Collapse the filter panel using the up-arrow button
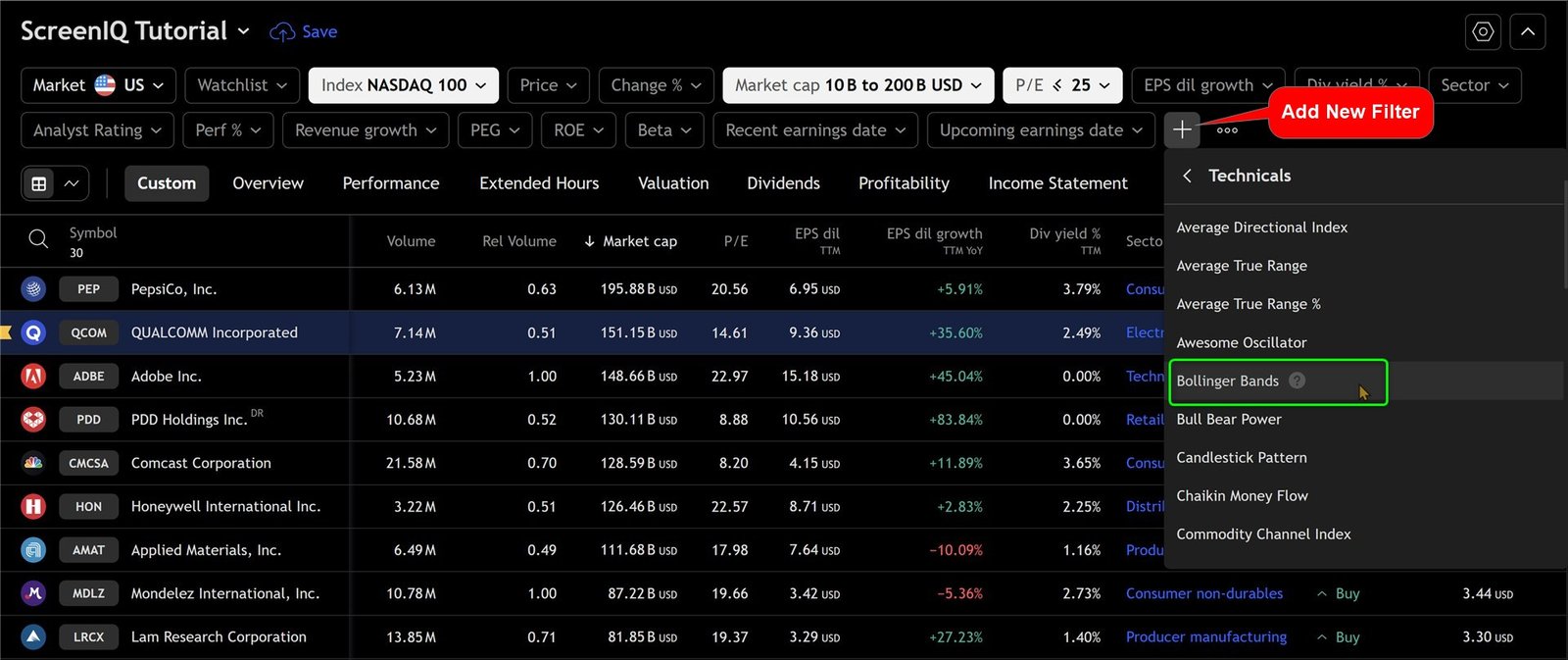The width and height of the screenshot is (1568, 660). tap(1528, 32)
